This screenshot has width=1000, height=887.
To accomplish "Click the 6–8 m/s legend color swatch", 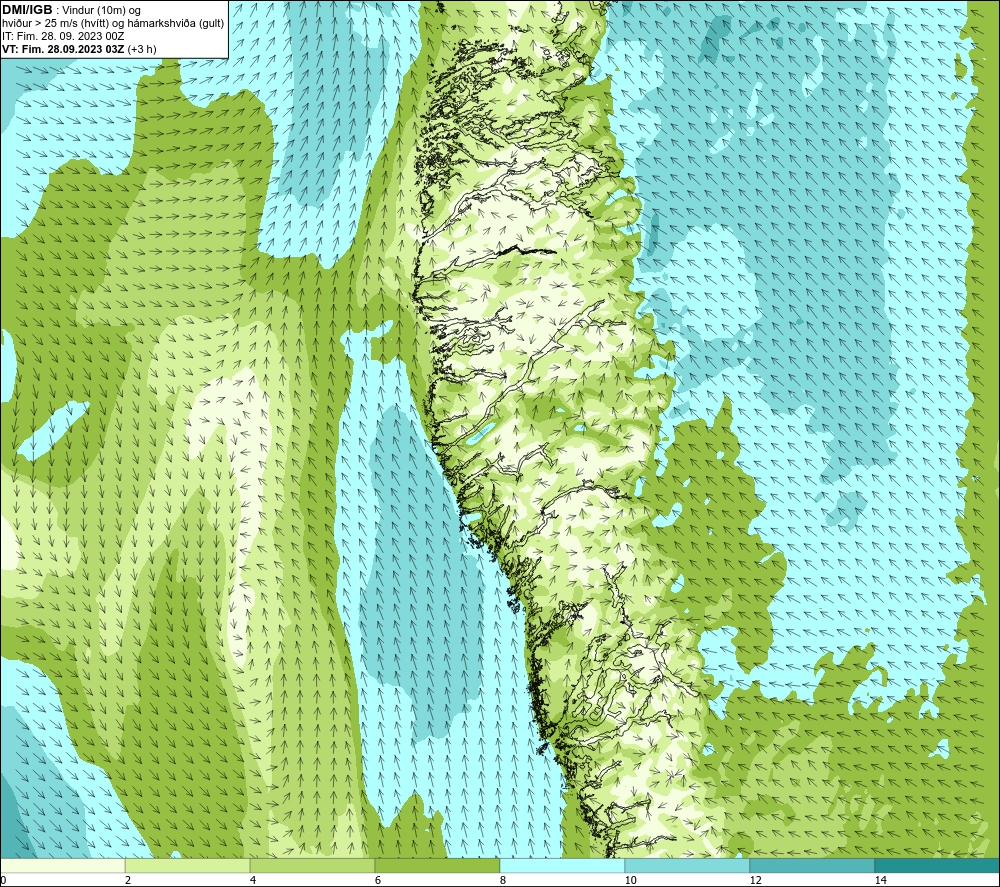I will coord(438,865).
